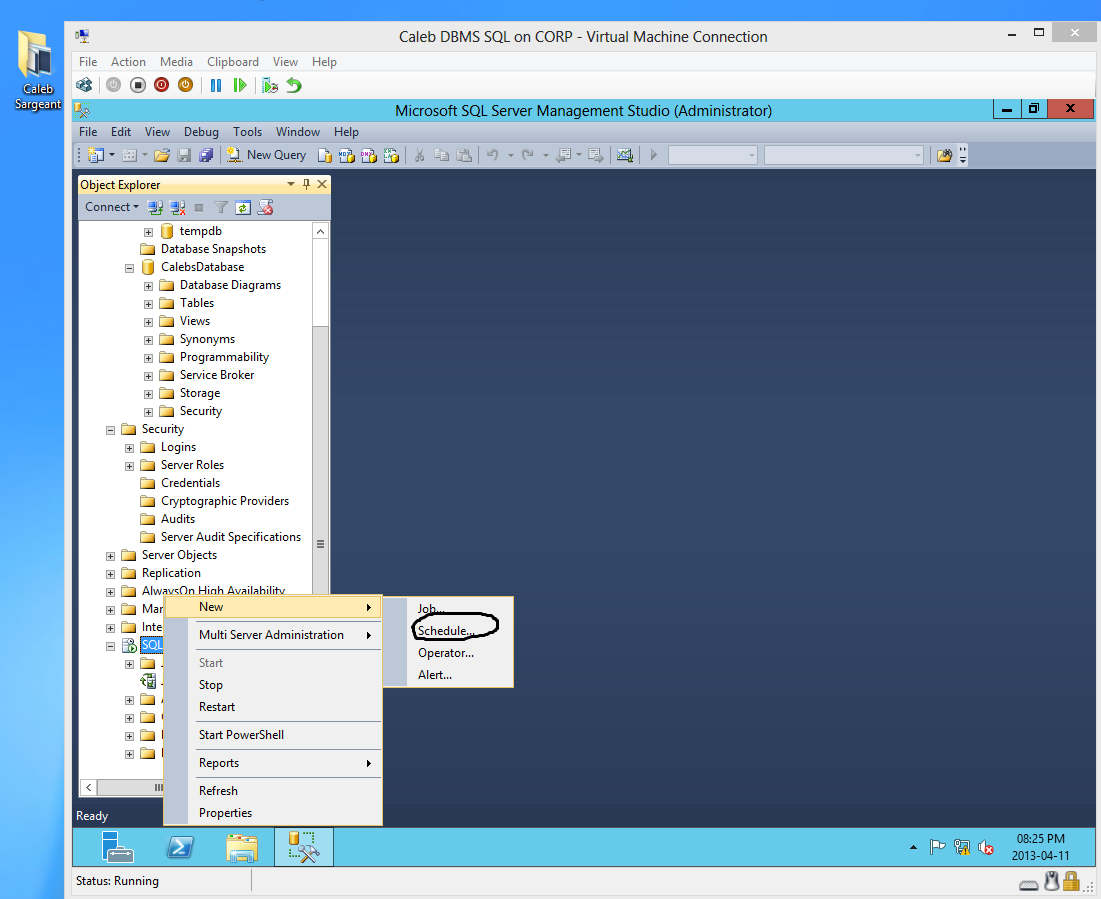Open the Action menu of VM Connection
The height and width of the screenshot is (899, 1101).
click(x=128, y=62)
